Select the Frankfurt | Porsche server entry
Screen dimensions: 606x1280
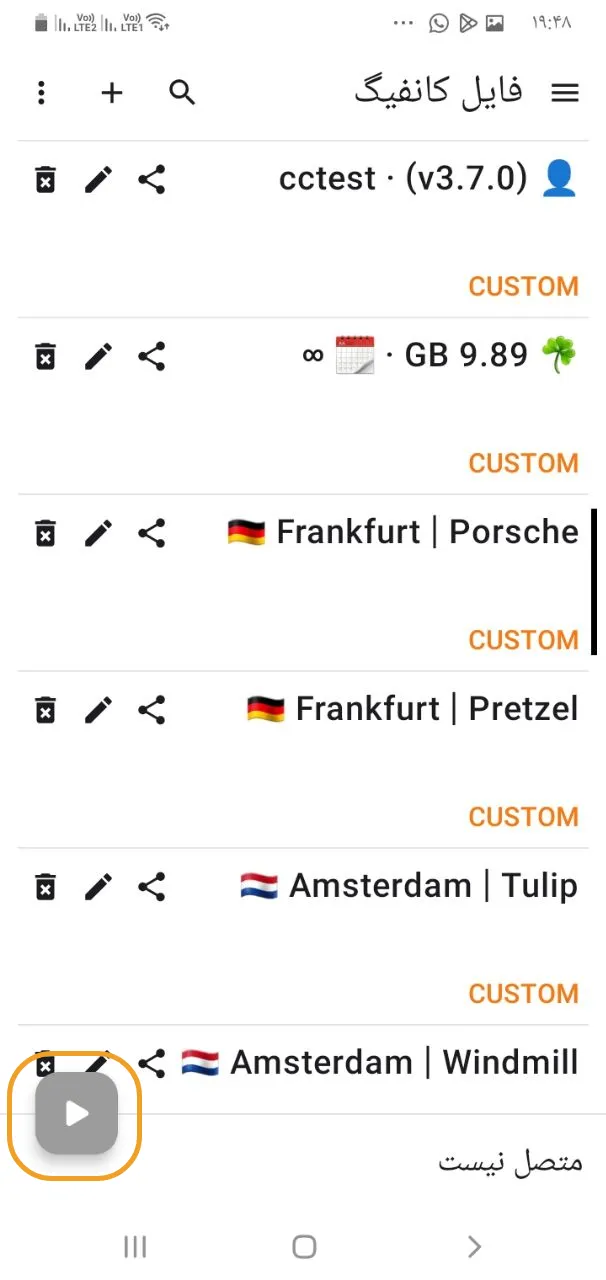point(303,583)
